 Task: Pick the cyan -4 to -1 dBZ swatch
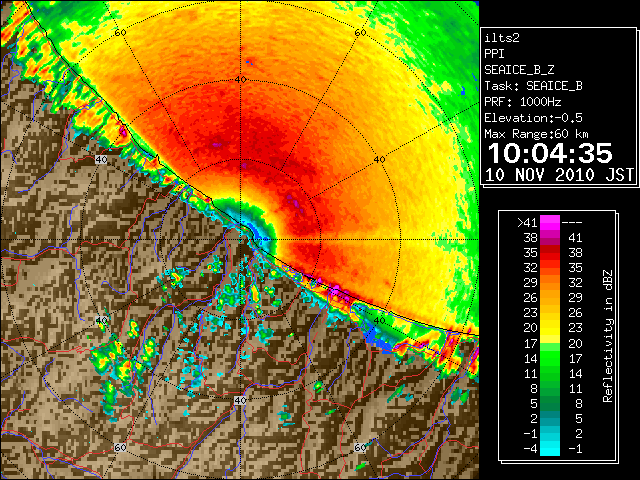[x=550, y=449]
